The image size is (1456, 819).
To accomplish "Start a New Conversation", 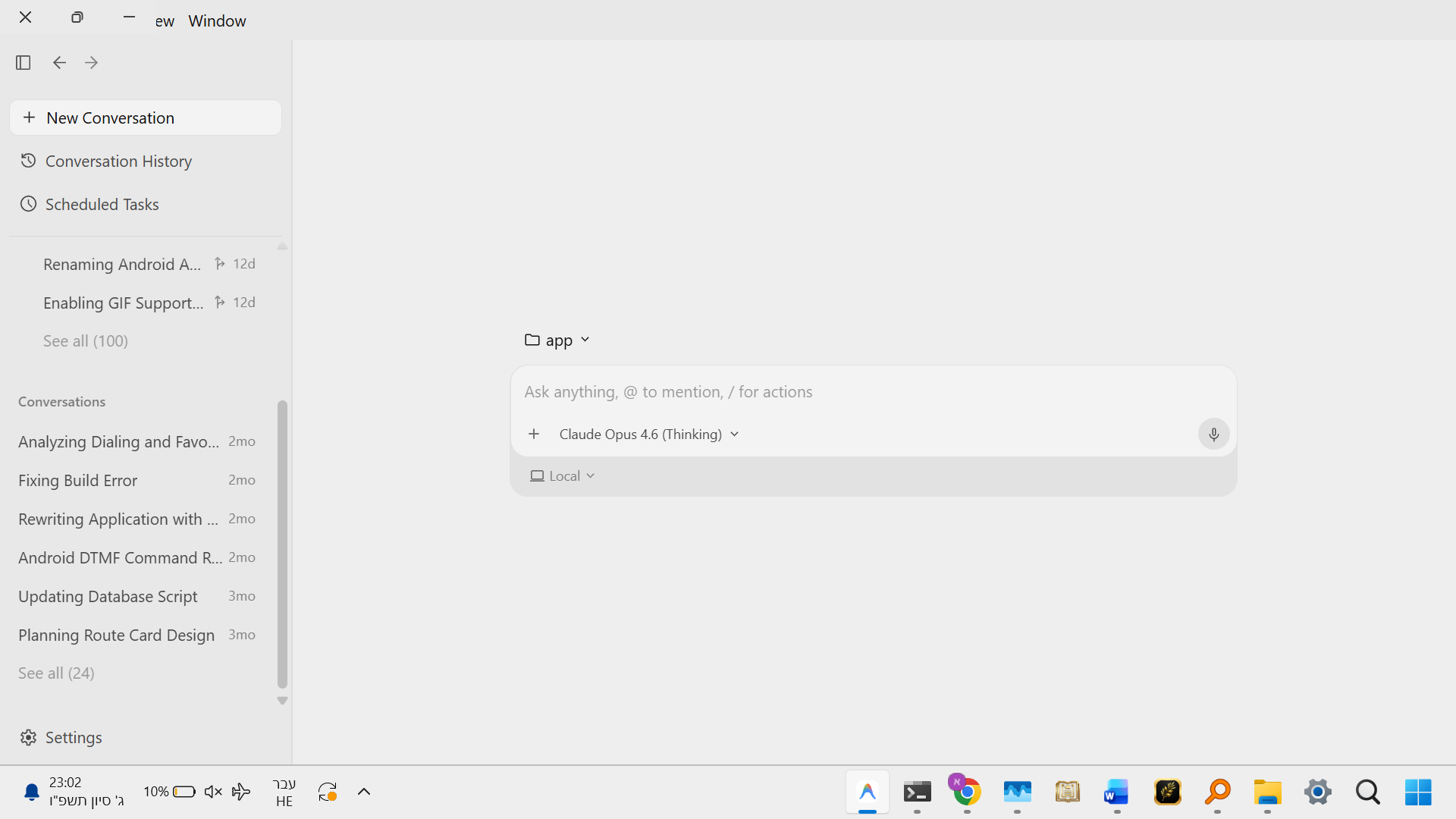I will click(x=146, y=118).
